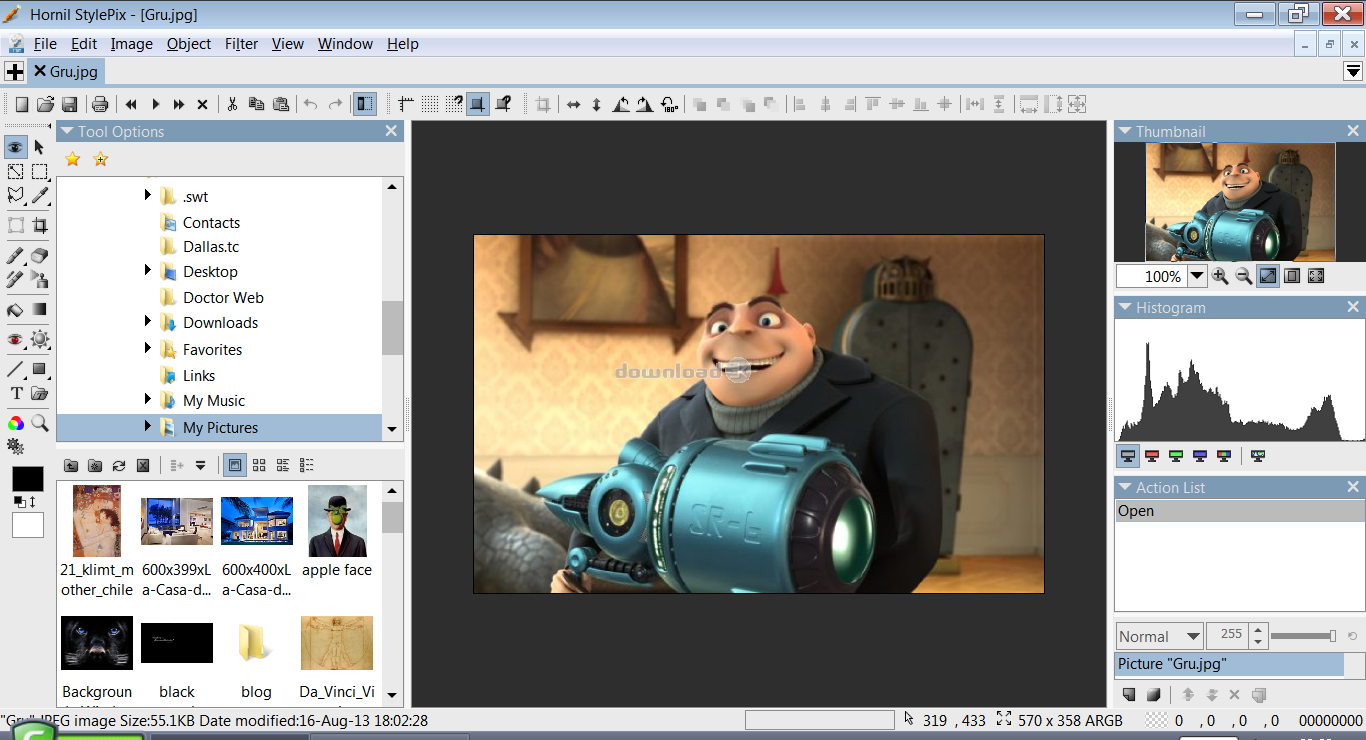This screenshot has width=1366, height=740.
Task: Select the Zoom magnifier tool
Action: tap(39, 423)
